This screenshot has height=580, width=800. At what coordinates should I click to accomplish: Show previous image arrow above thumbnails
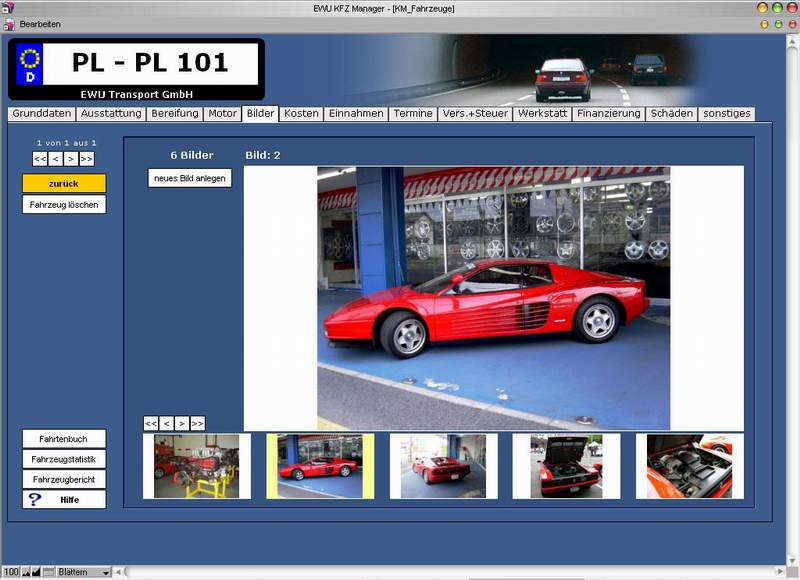coord(166,423)
